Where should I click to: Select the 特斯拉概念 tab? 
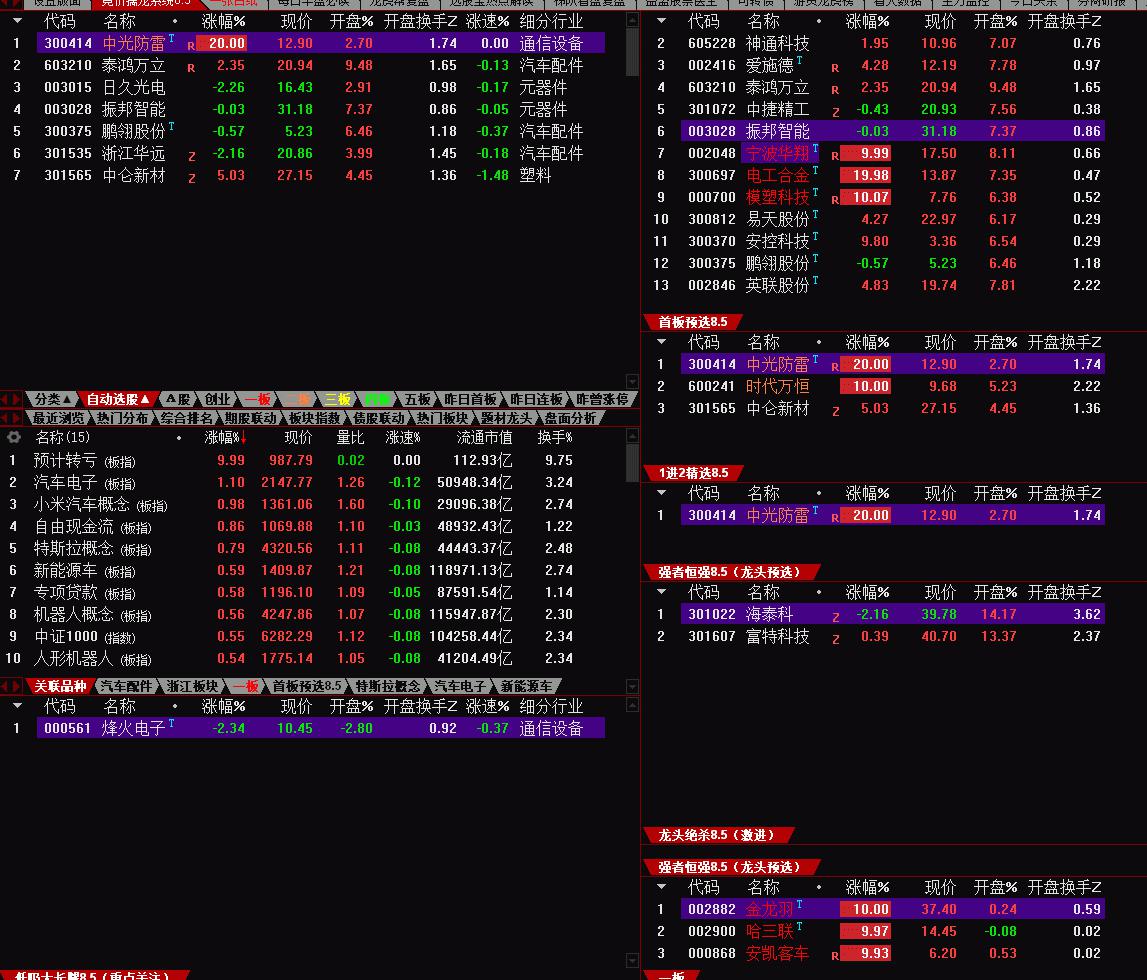point(388,686)
